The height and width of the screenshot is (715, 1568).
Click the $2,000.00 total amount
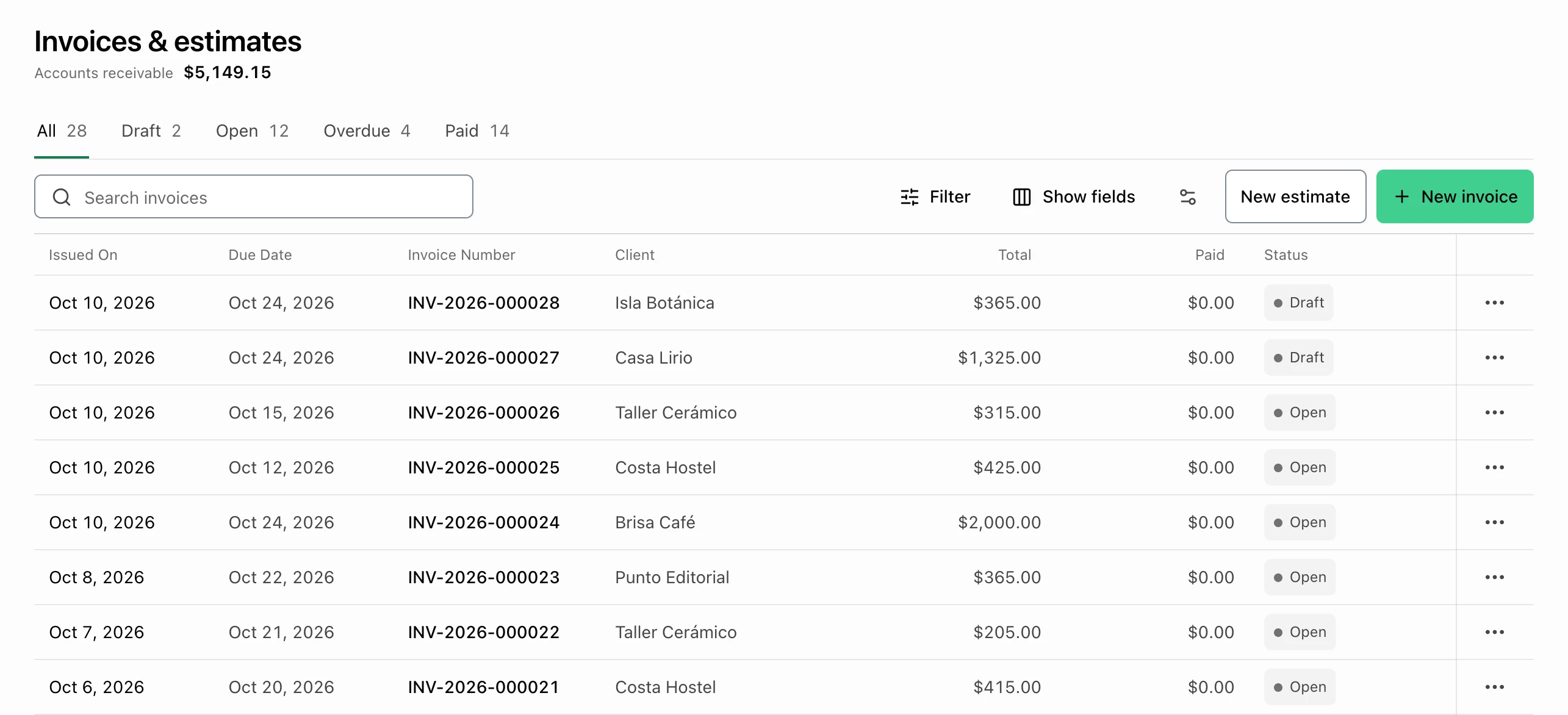999,522
